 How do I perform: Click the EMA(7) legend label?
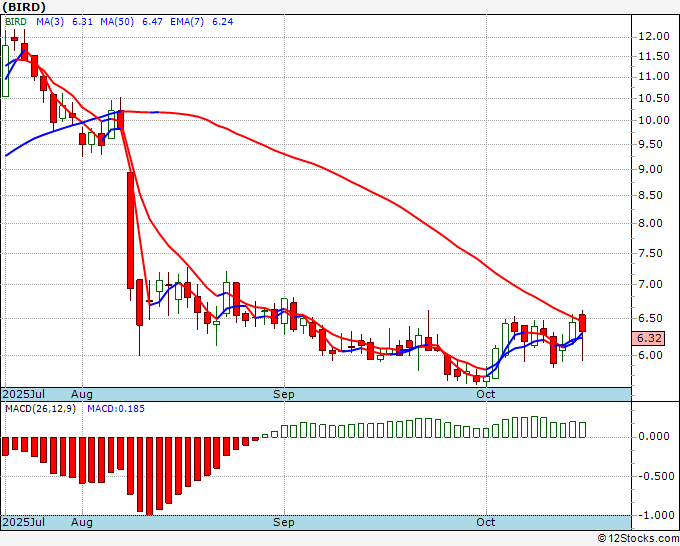(187, 22)
